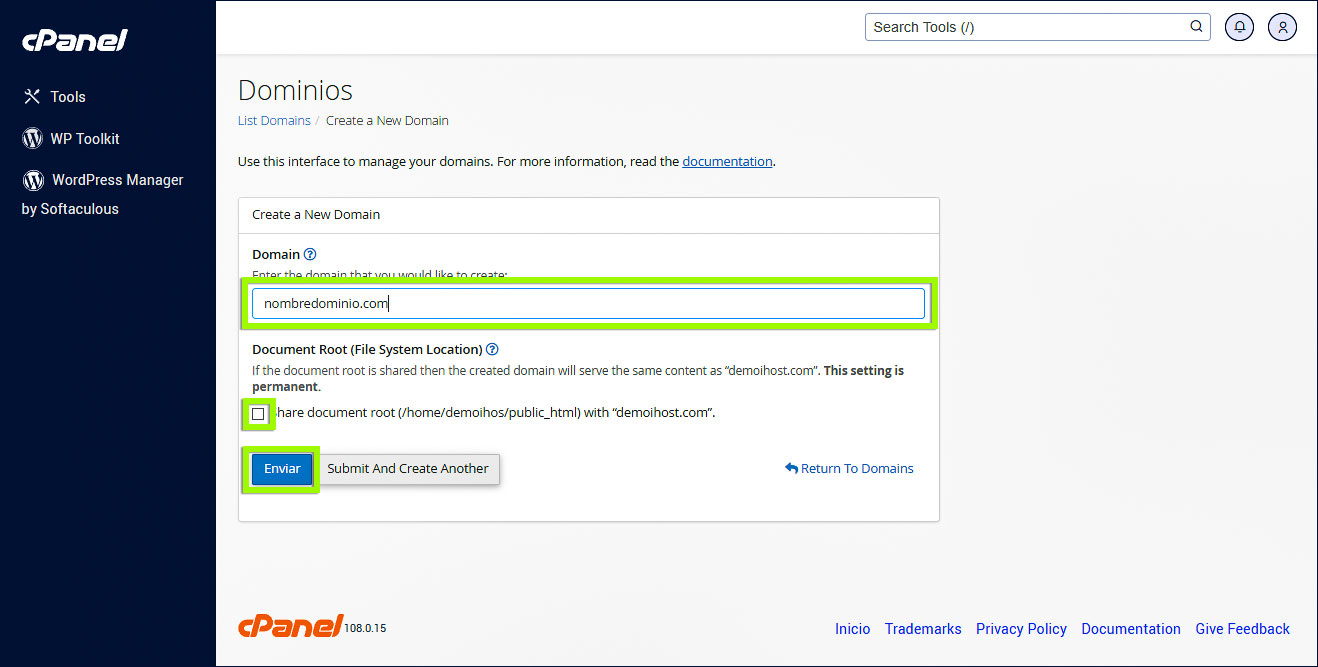Click the Document Root help icon

pyautogui.click(x=492, y=350)
